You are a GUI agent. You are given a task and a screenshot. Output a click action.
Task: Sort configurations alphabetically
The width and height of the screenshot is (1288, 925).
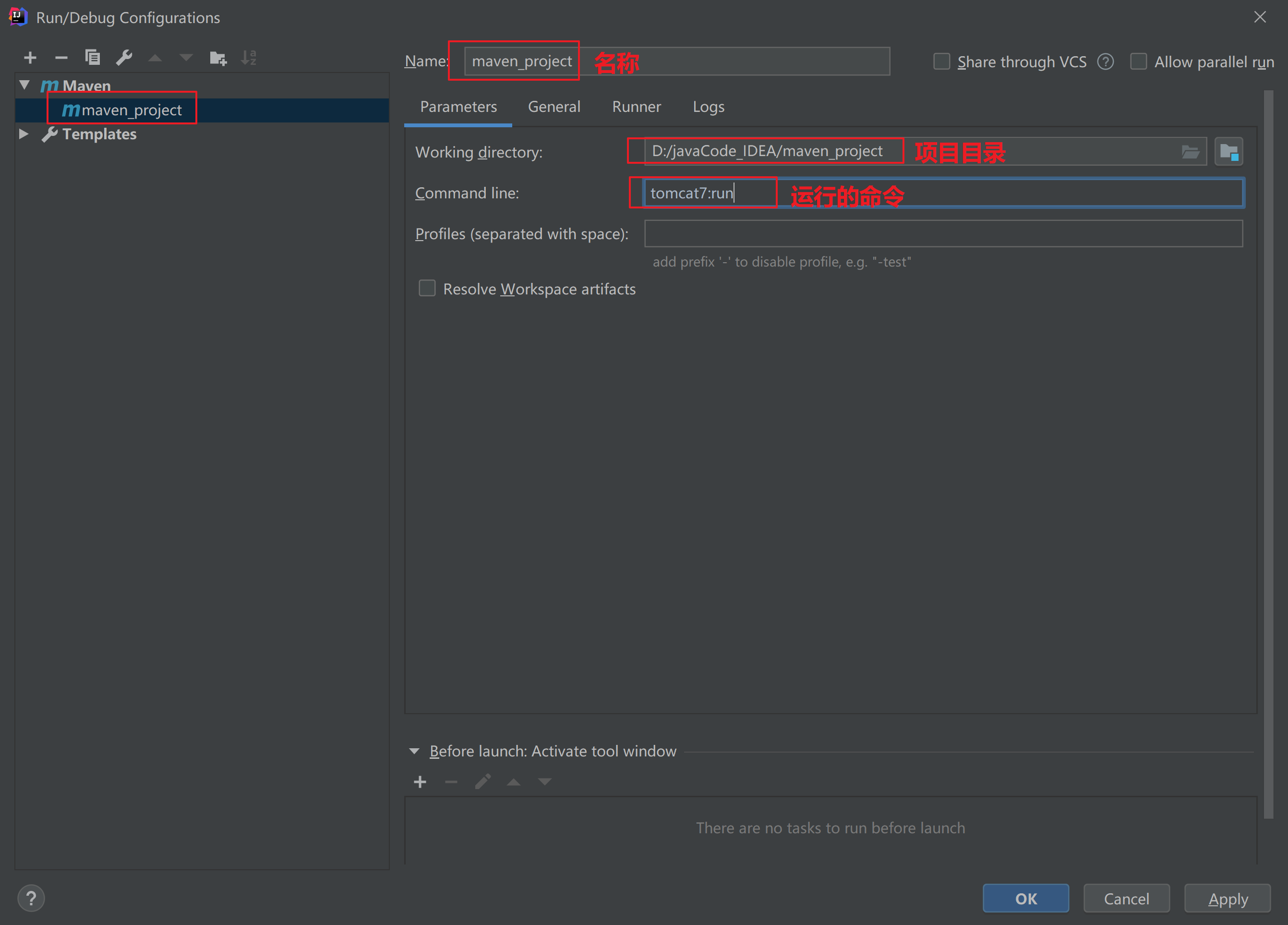click(x=249, y=57)
